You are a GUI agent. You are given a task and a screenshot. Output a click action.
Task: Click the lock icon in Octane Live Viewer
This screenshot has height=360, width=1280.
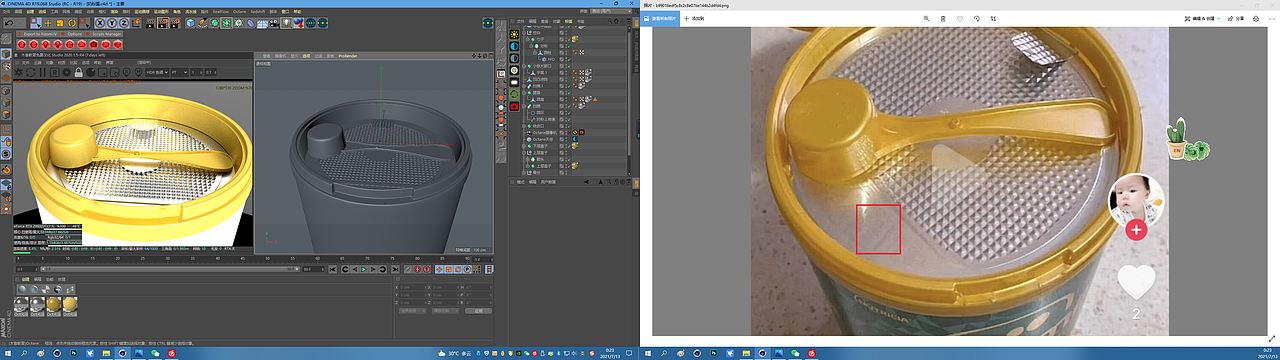pos(78,72)
